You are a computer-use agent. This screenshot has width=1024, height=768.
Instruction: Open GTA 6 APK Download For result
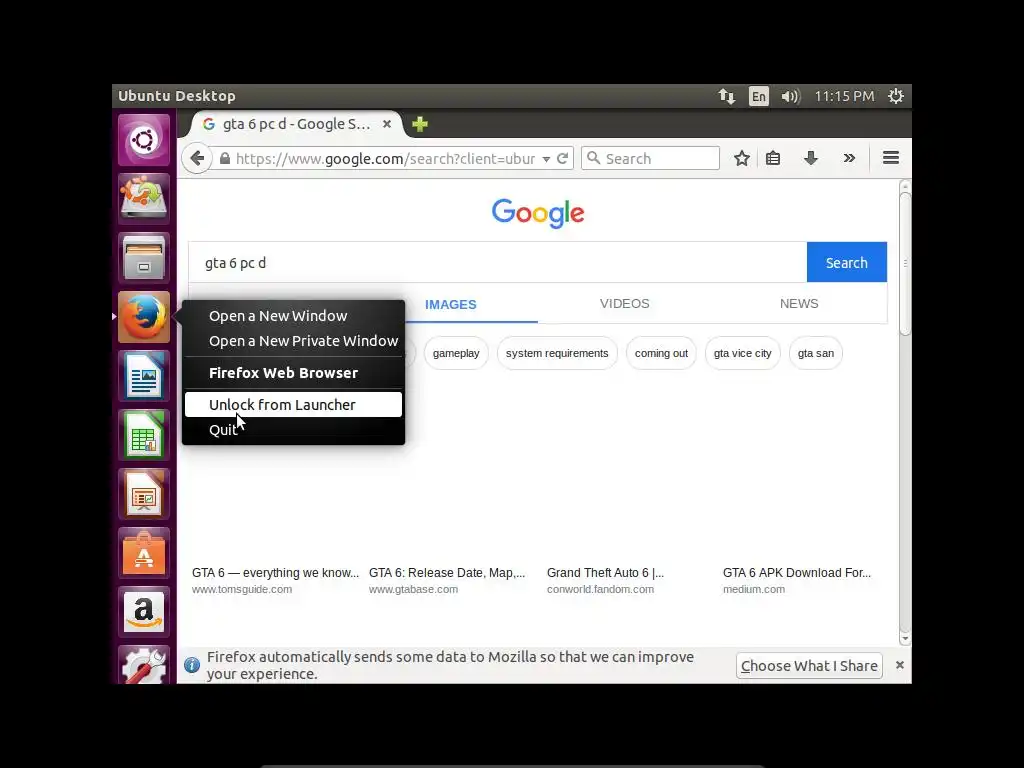(x=797, y=573)
